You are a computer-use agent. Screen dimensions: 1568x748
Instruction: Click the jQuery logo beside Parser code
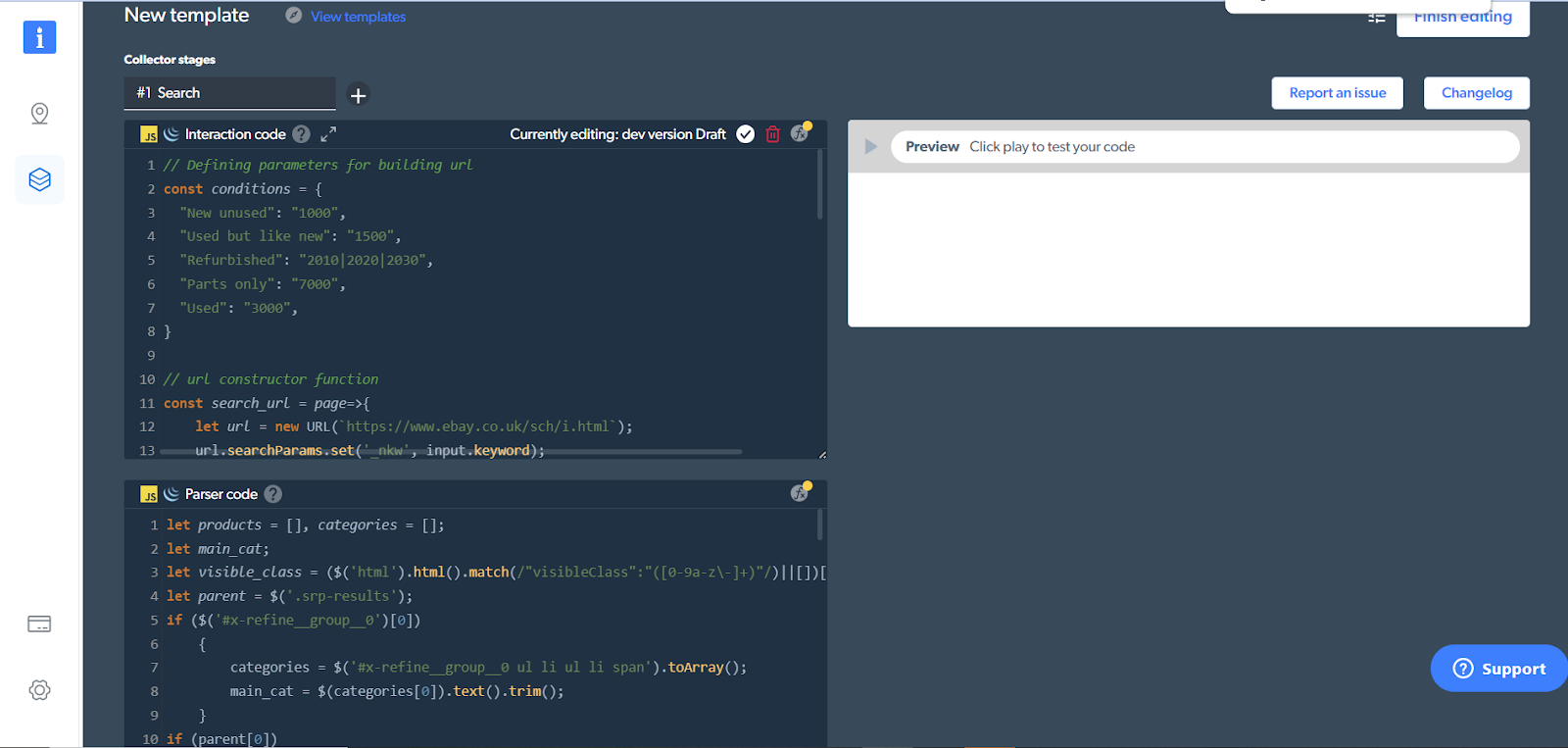coord(171,494)
